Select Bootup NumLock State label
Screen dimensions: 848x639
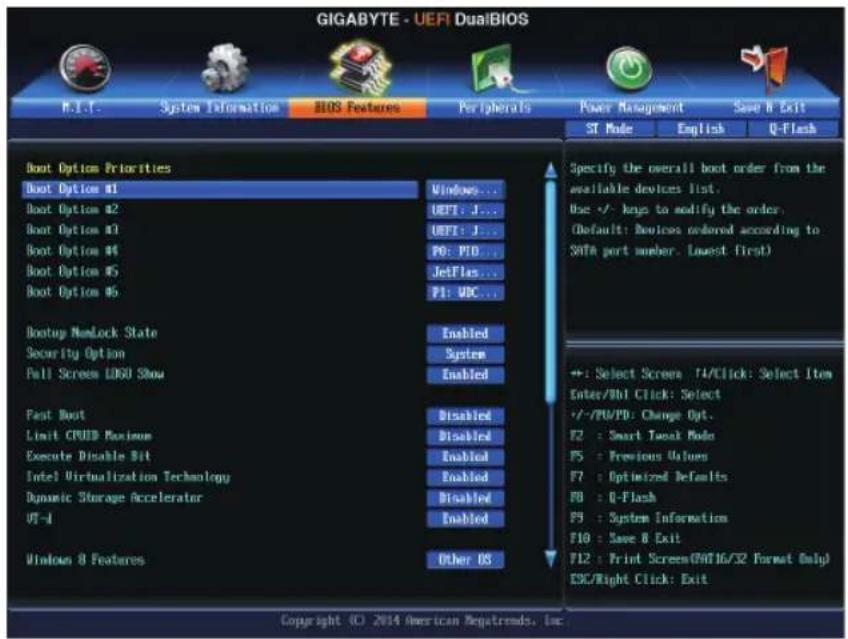(x=92, y=333)
